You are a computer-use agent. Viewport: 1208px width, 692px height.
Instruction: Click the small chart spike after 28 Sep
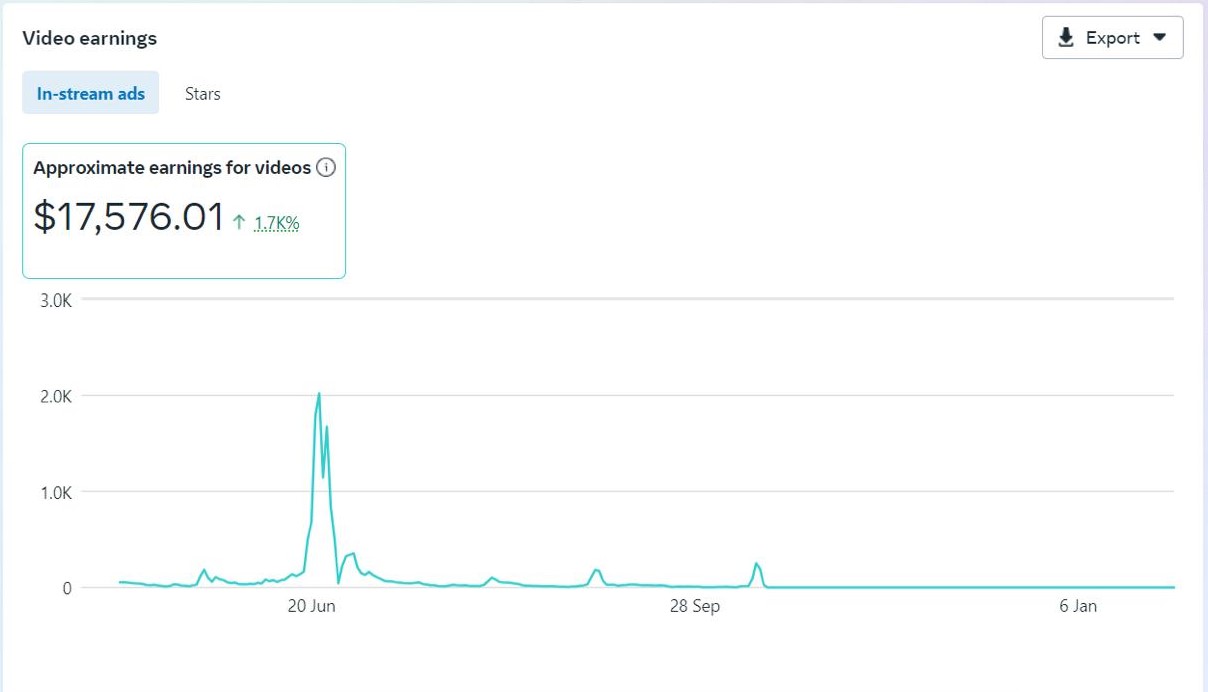click(x=757, y=565)
